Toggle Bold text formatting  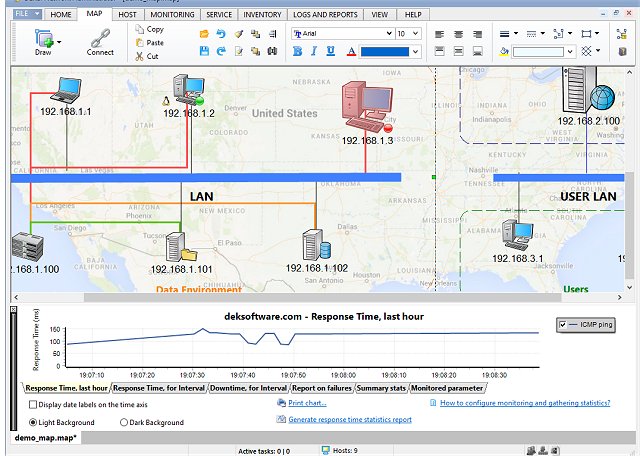[299, 51]
